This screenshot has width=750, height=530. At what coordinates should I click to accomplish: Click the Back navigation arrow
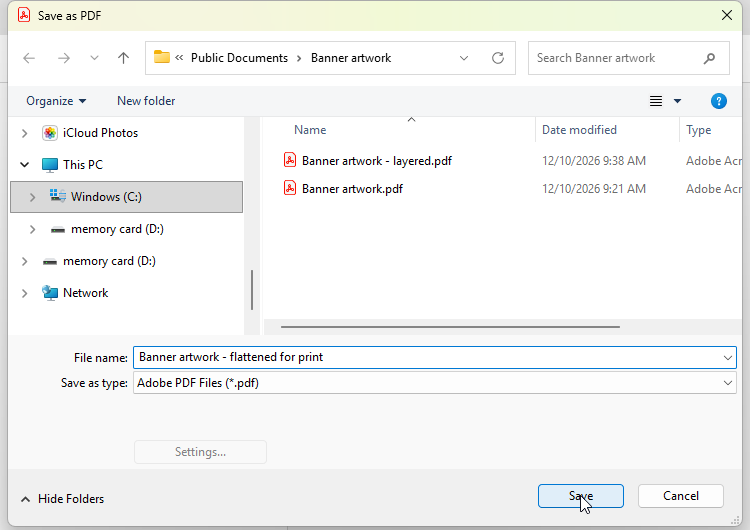[29, 58]
